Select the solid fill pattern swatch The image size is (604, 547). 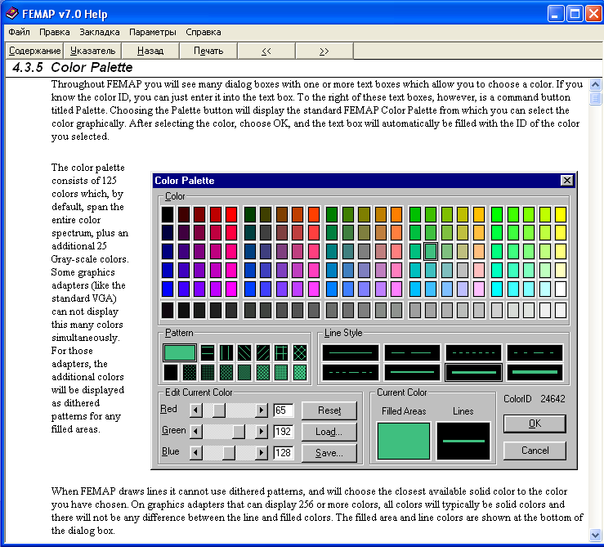coord(180,352)
